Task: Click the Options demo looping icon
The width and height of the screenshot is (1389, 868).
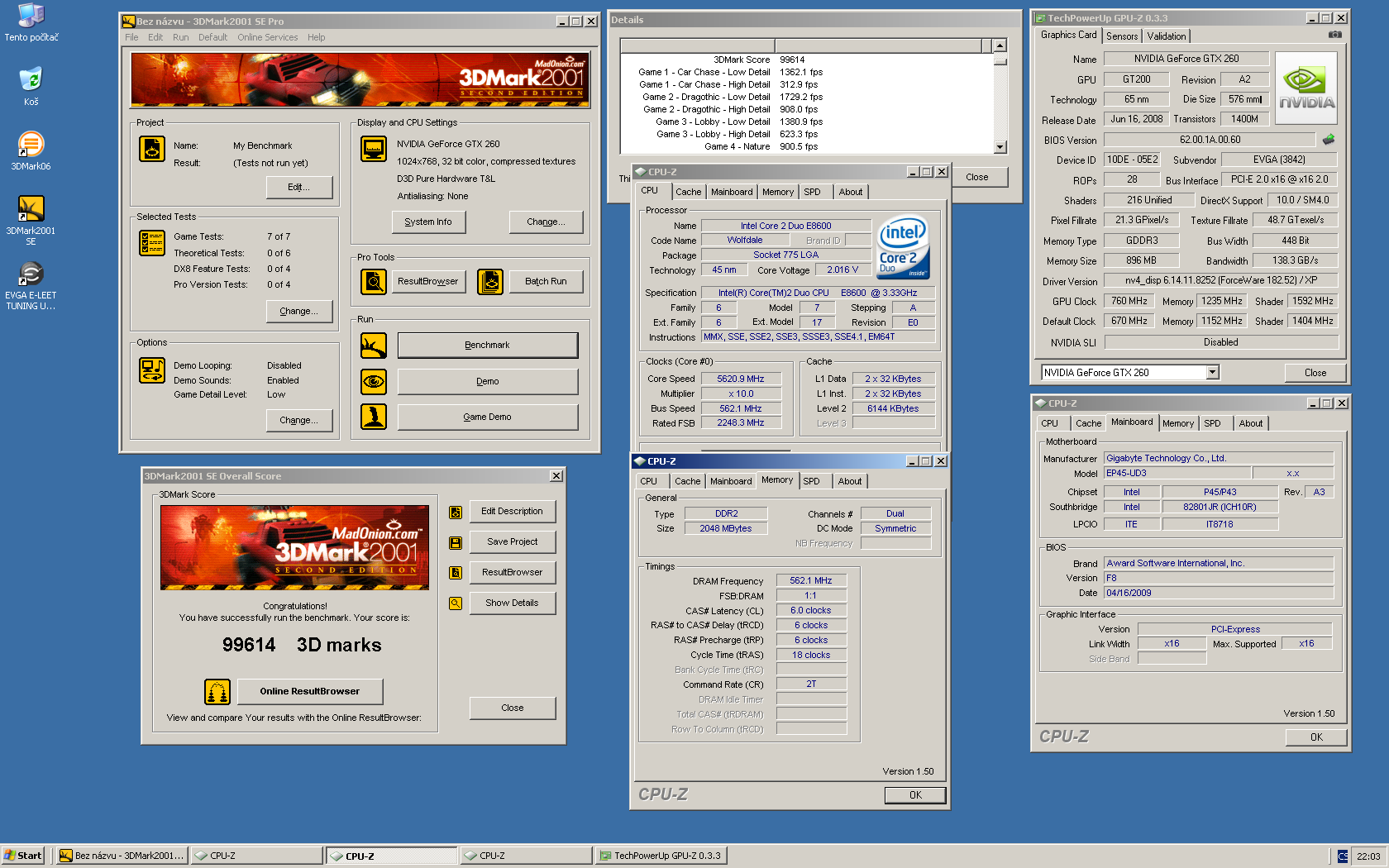Action: click(x=152, y=370)
